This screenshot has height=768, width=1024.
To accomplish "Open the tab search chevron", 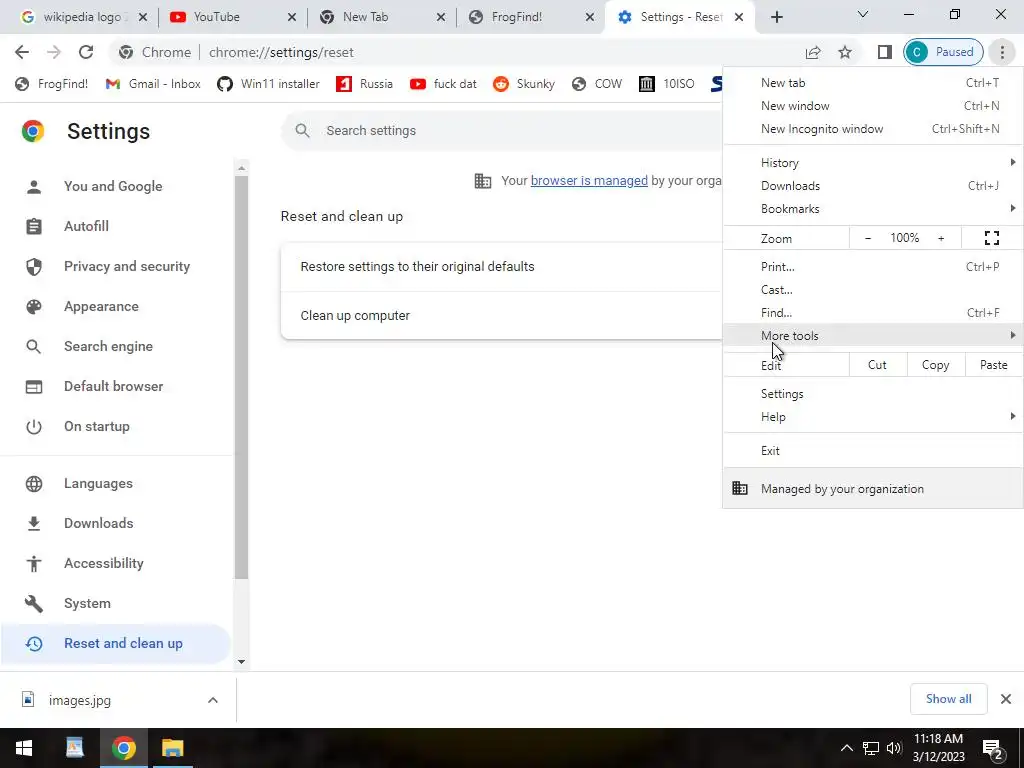I will pyautogui.click(x=863, y=14).
